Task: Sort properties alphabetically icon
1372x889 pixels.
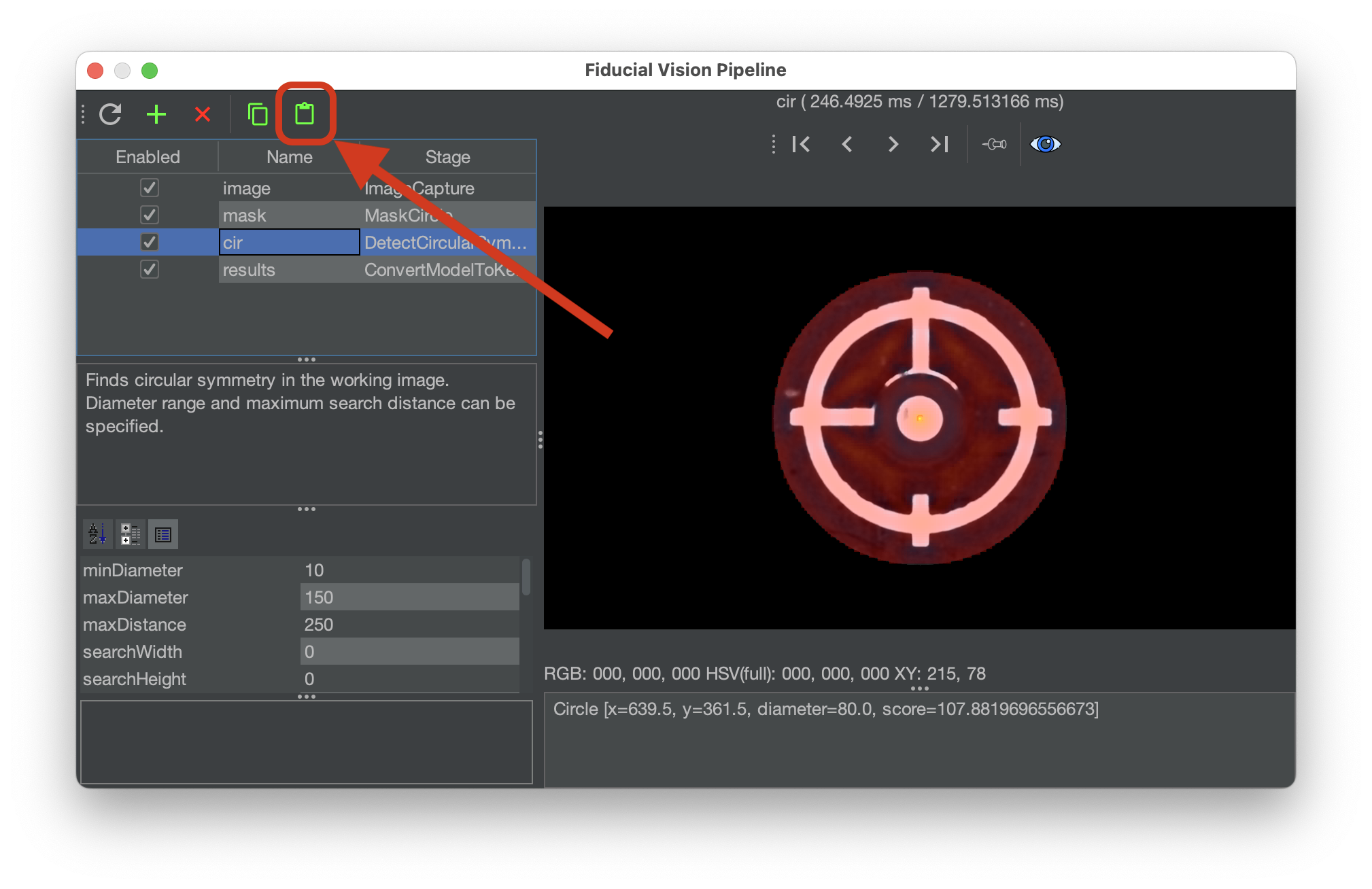Action: point(97,534)
